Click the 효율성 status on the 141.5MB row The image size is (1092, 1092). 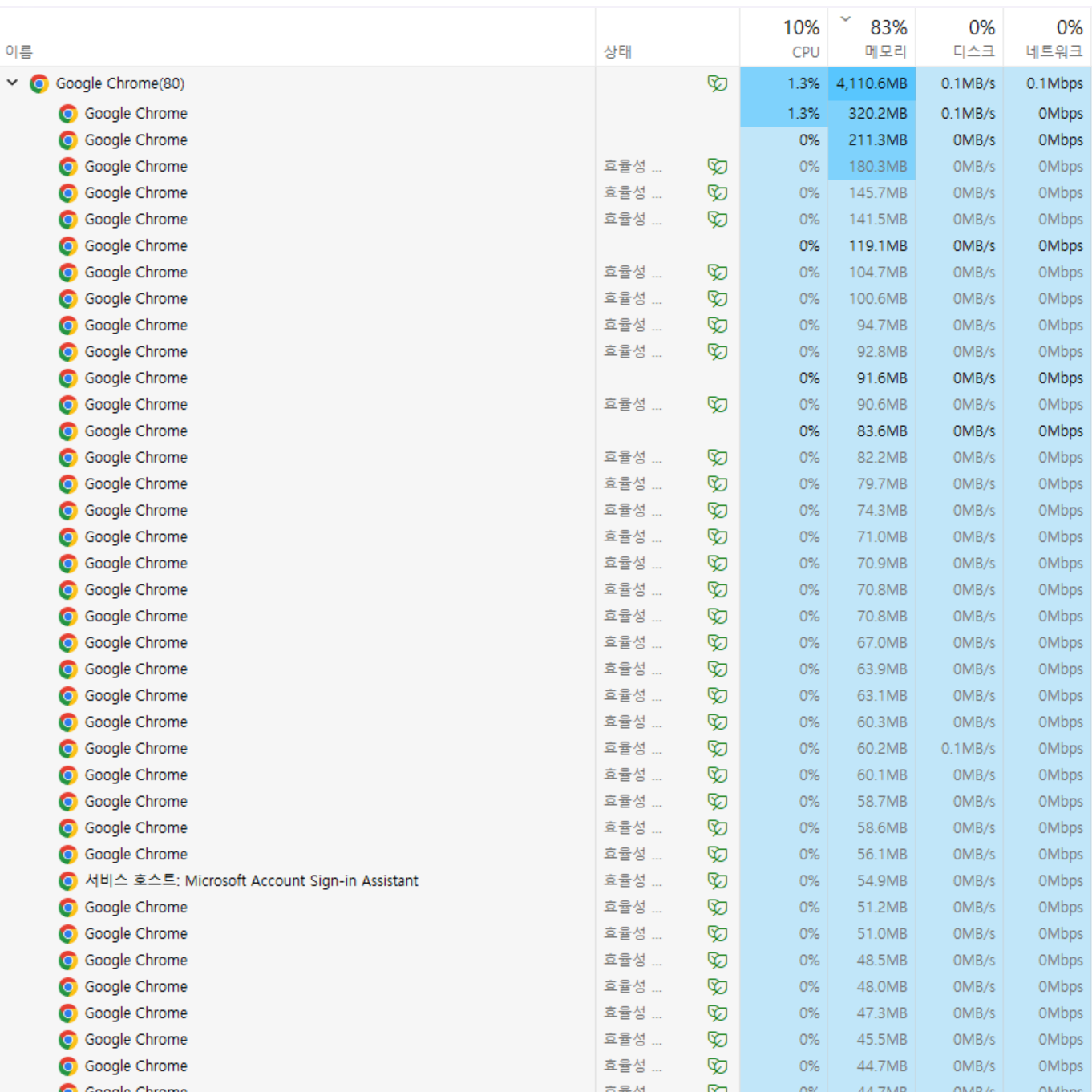[633, 220]
